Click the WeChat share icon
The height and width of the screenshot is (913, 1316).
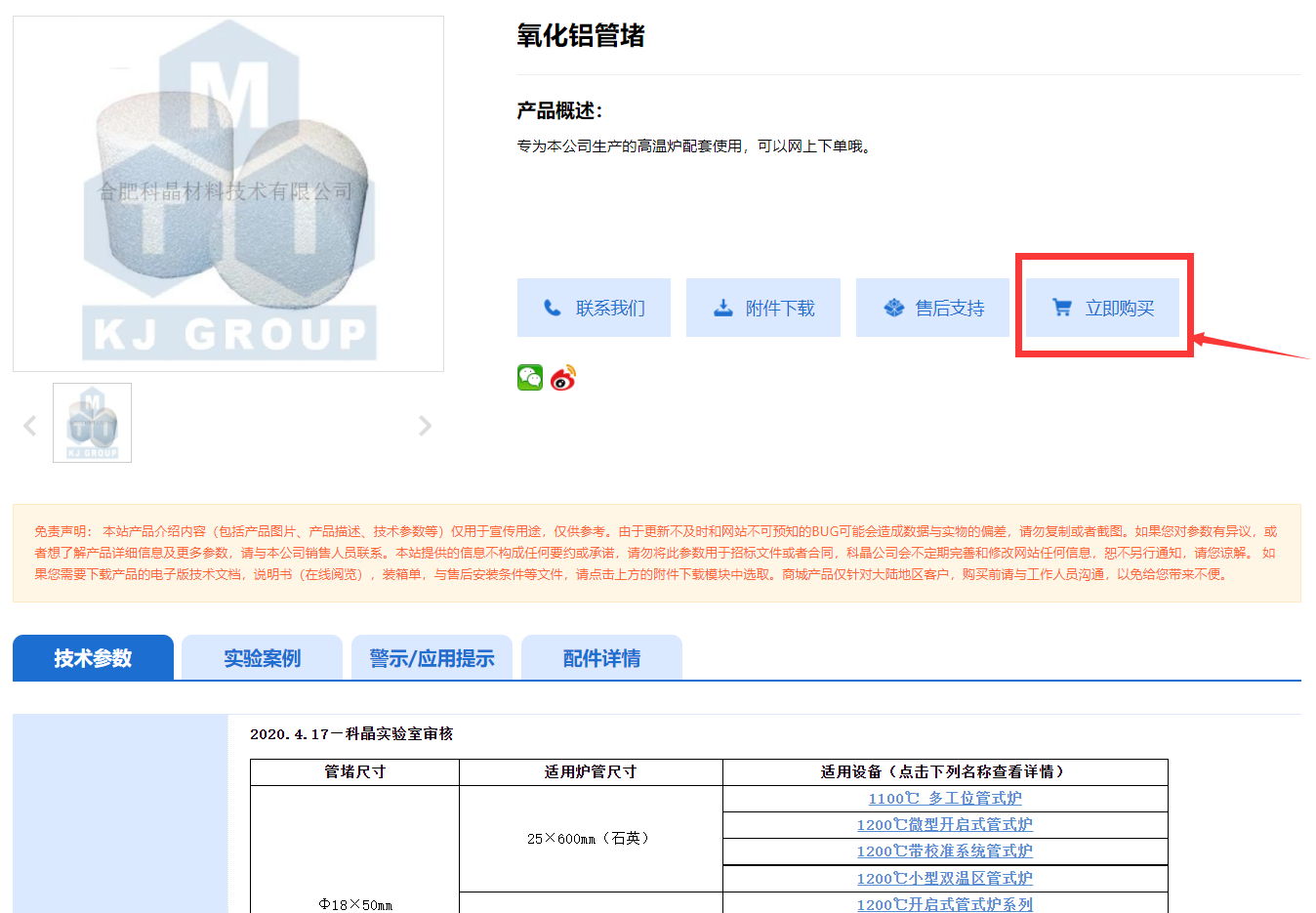pos(530,378)
